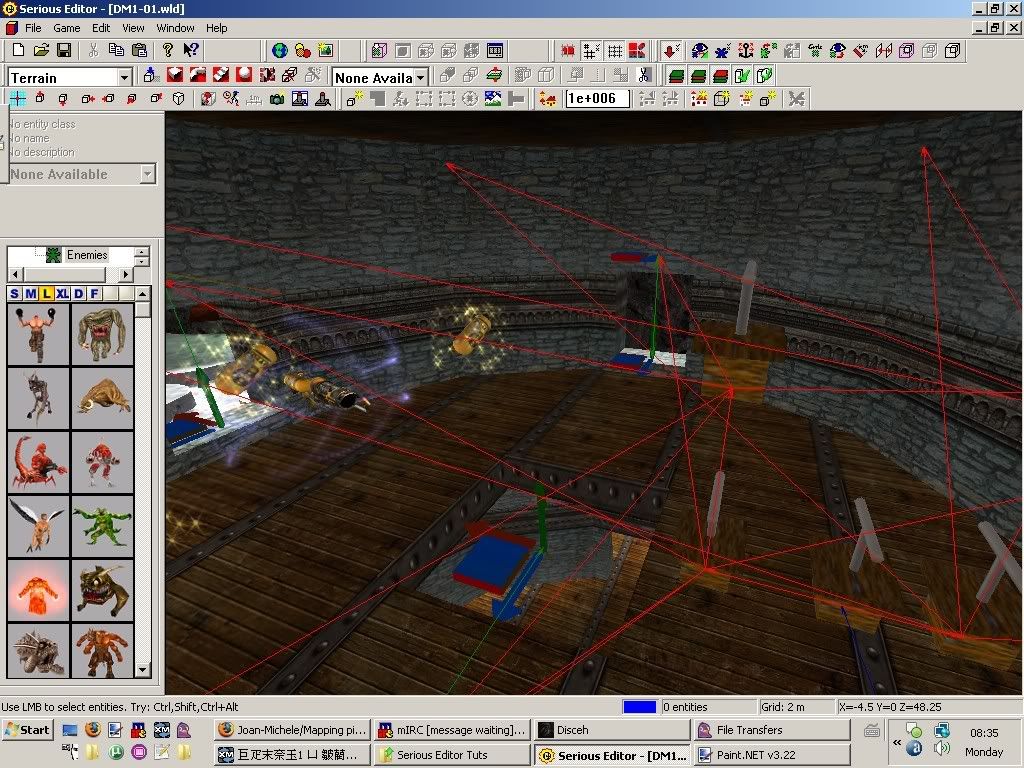1024x768 pixels.
Task: Click the up arrow beside Enemies tree
Action: [141, 251]
